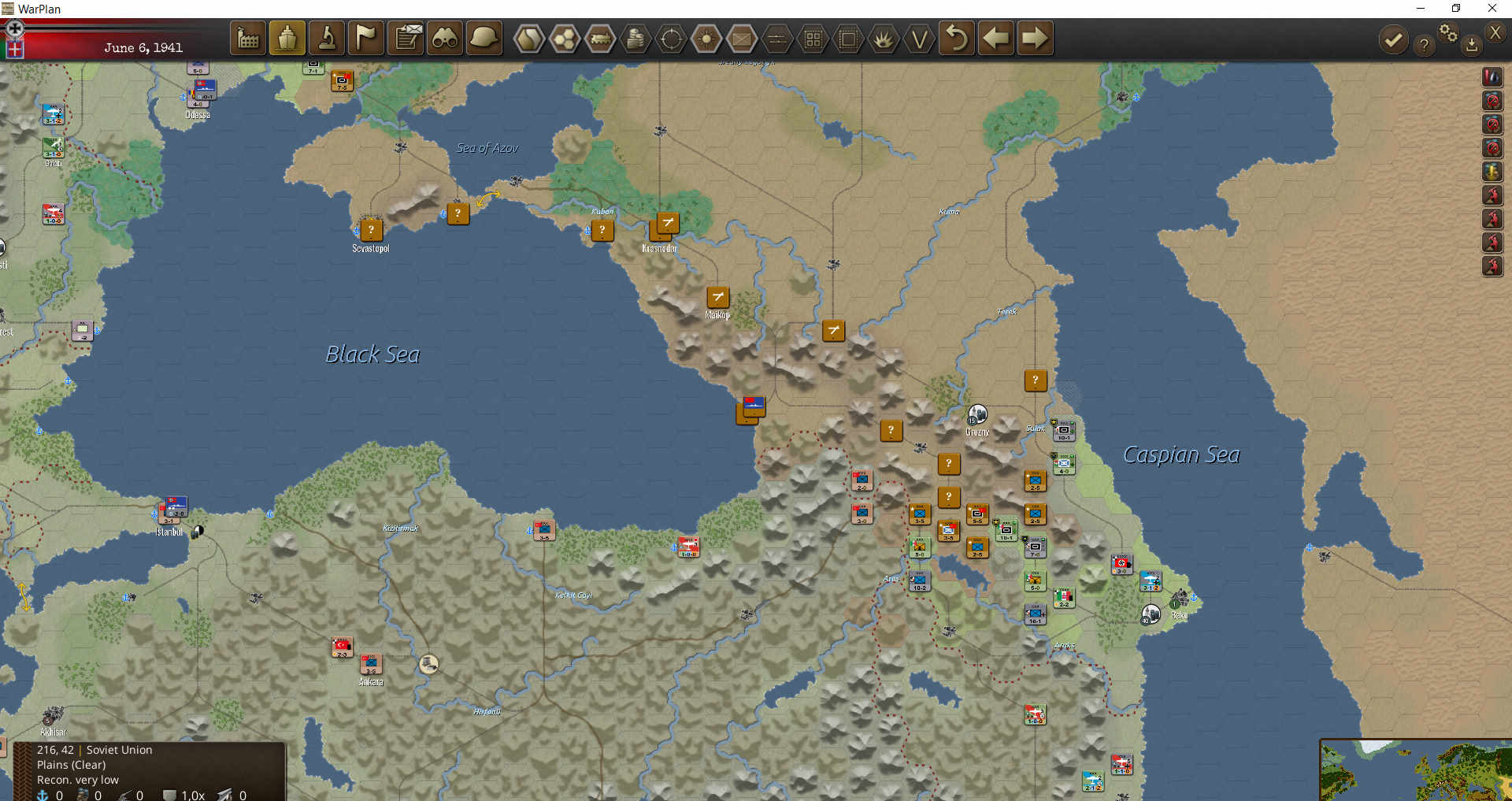This screenshot has width=1512, height=801.
Task: Open the army helmet units list
Action: (x=484, y=38)
